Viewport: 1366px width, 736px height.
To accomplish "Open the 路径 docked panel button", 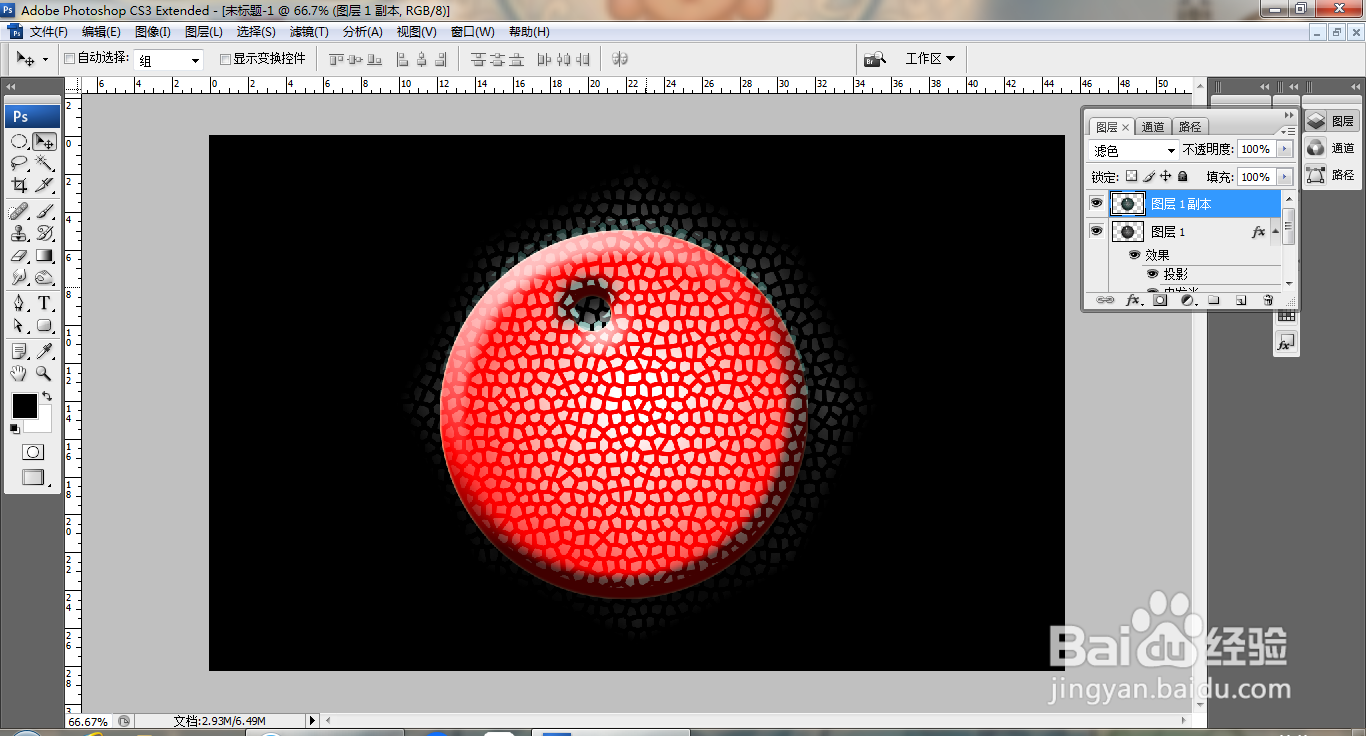I will (x=1332, y=175).
